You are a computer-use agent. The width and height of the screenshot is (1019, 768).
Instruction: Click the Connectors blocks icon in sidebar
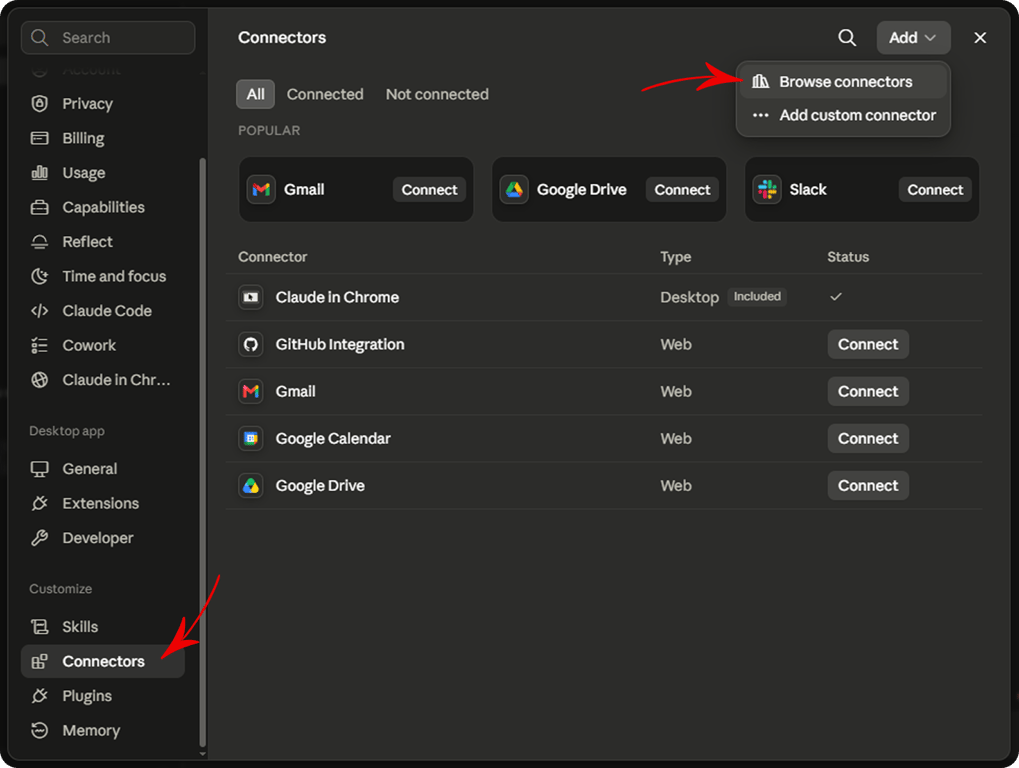(40, 661)
